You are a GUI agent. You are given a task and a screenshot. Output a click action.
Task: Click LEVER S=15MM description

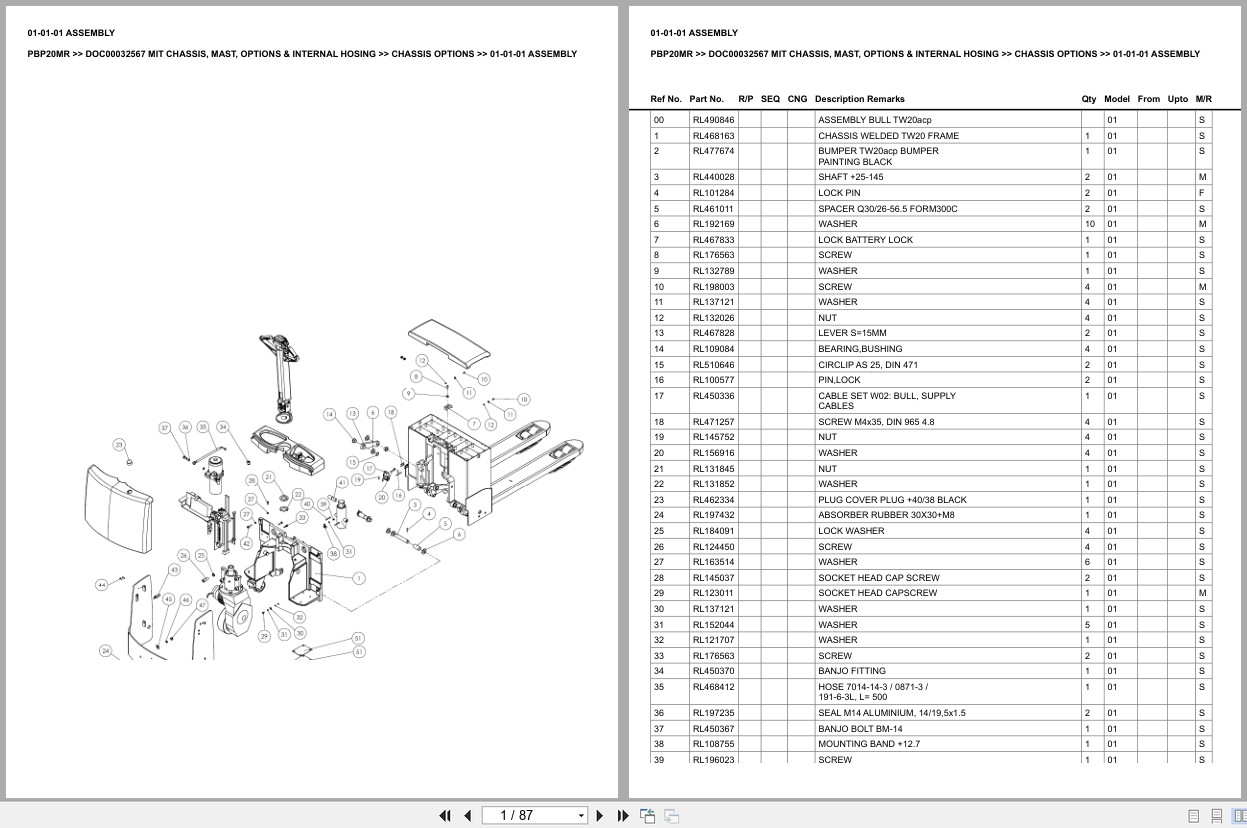852,333
